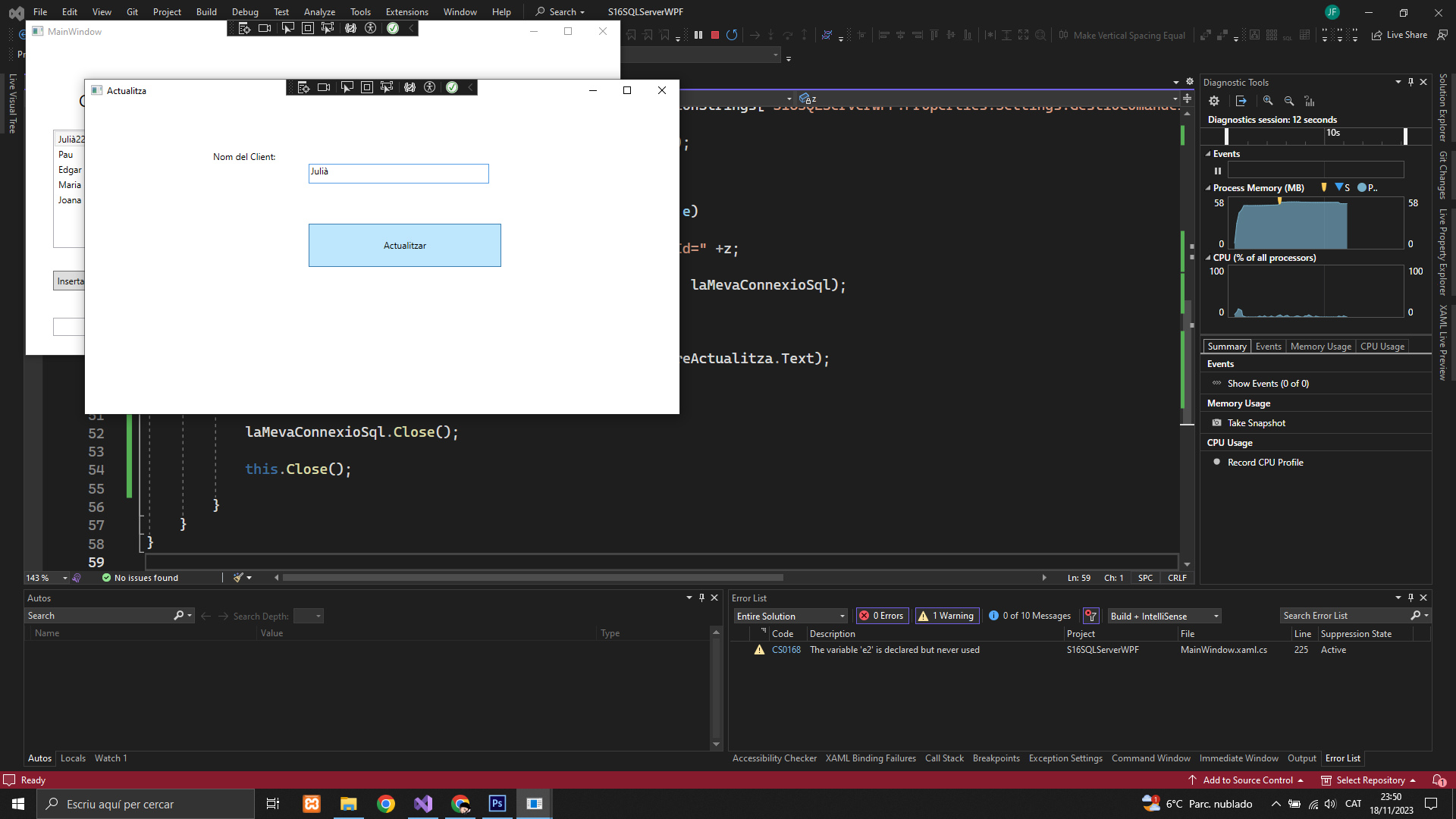Viewport: 1456px width, 819px height.
Task: Stop debugging with the red stop button
Action: pyautogui.click(x=714, y=35)
